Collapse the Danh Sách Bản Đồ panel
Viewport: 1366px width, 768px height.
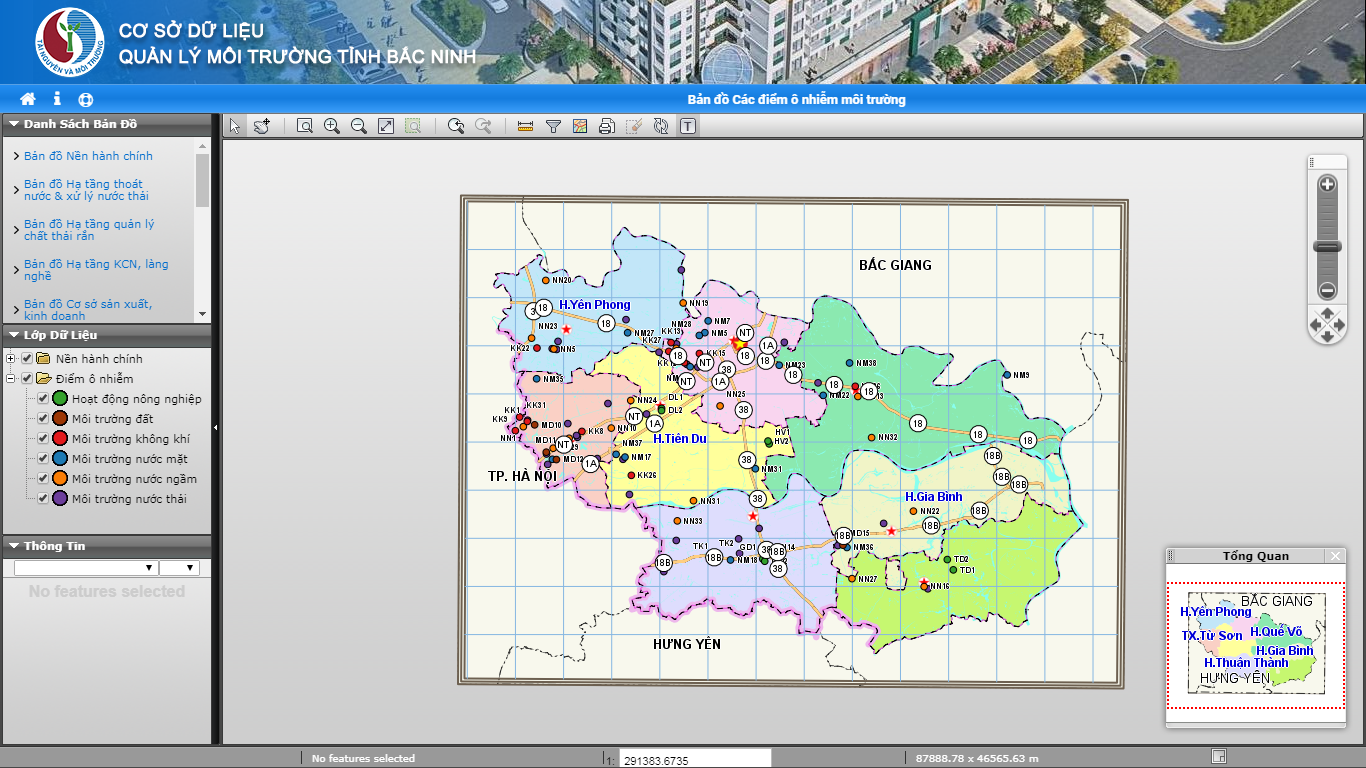pos(15,124)
